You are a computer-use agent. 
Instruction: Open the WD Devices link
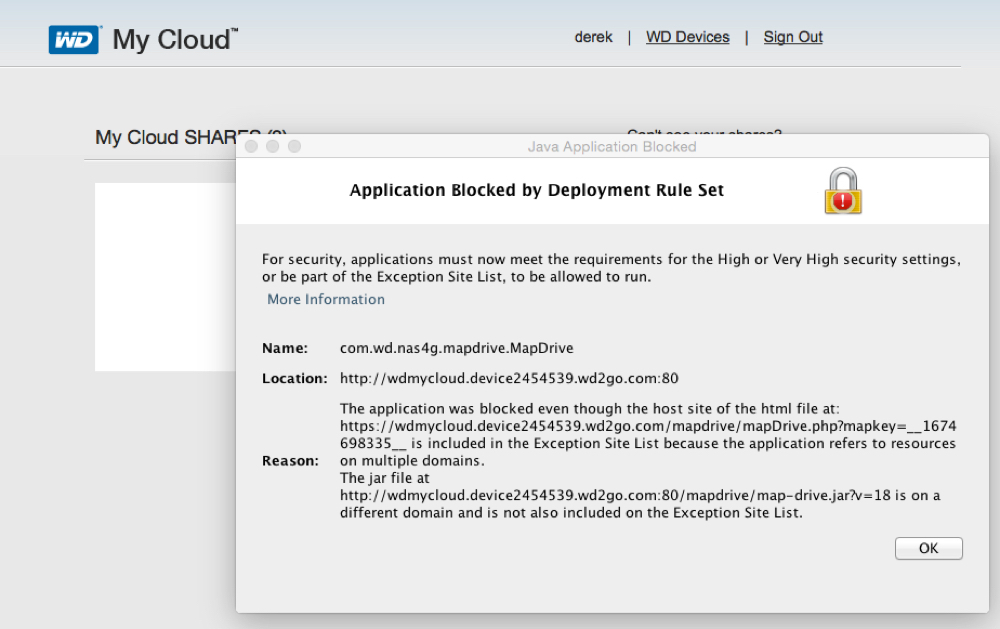click(688, 37)
